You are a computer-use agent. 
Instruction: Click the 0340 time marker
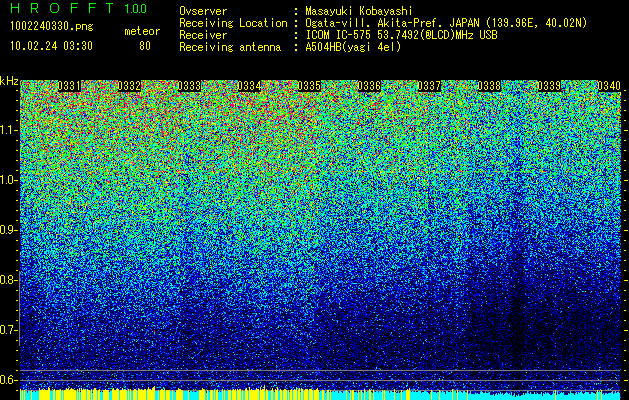[x=609, y=86]
